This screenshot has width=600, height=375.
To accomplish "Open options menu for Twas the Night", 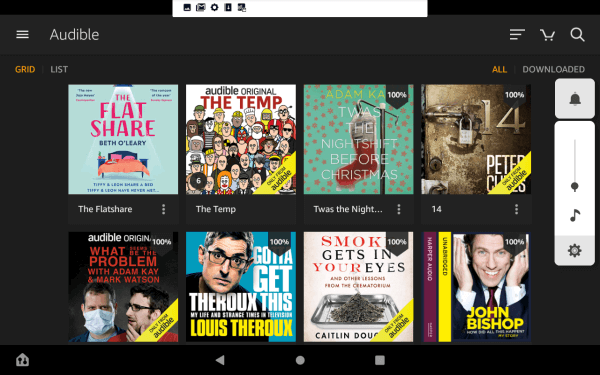I will 399,209.
